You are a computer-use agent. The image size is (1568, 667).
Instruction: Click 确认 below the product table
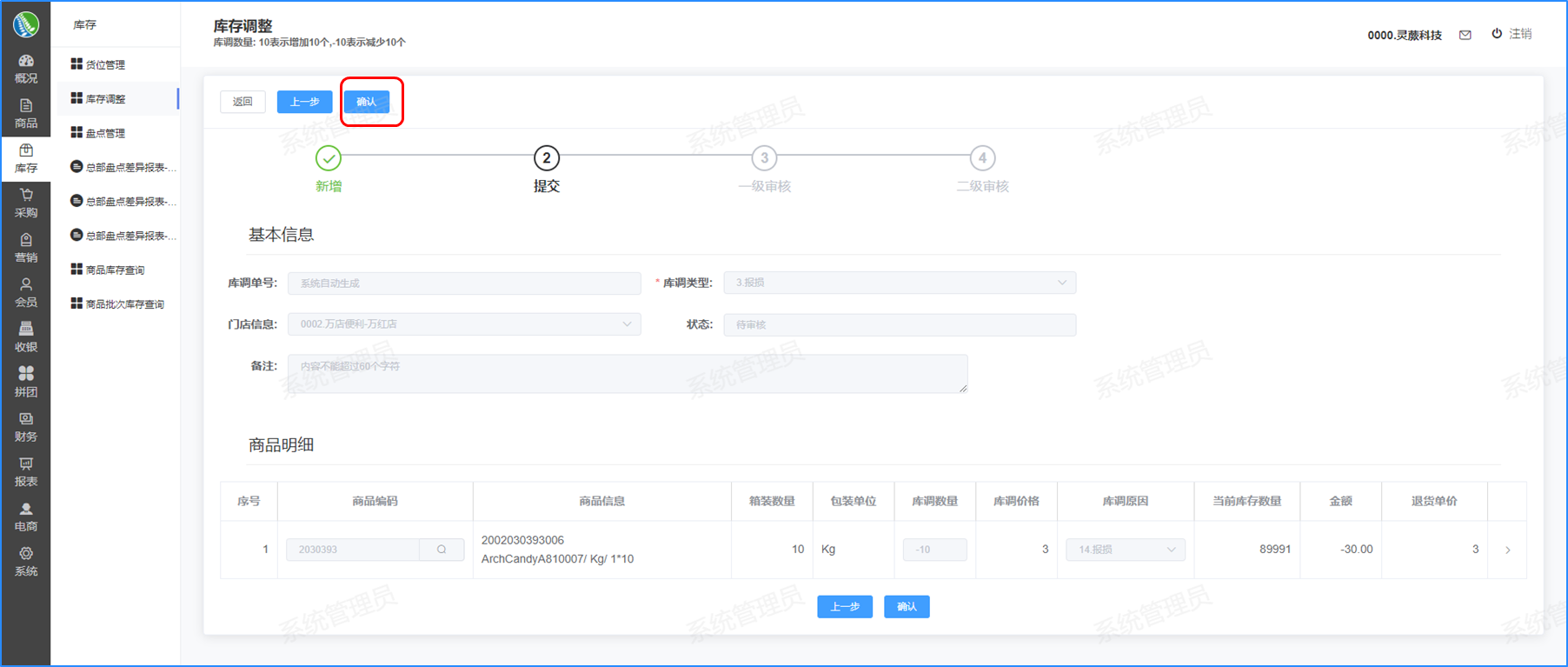pos(907,607)
